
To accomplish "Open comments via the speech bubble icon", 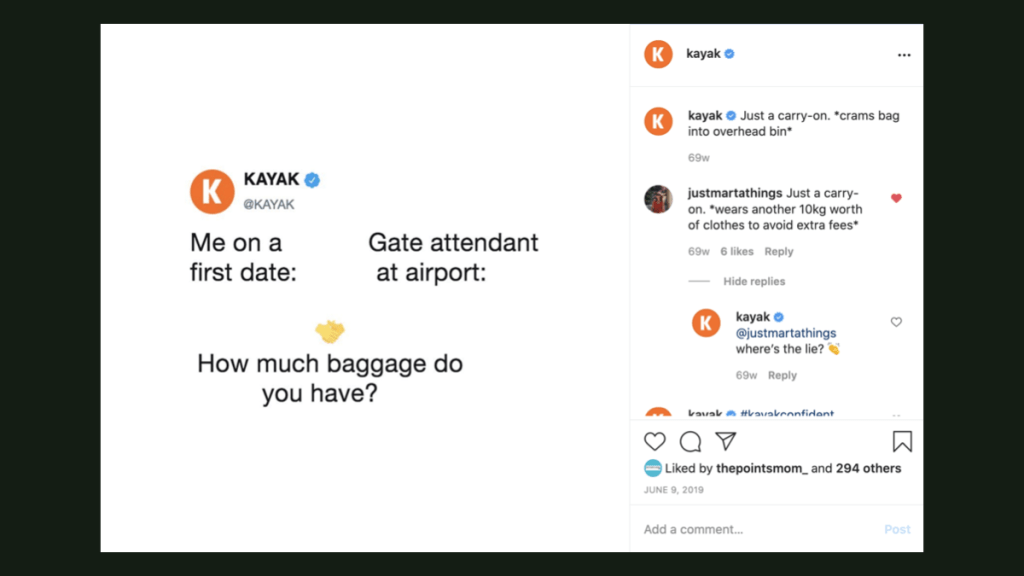I will click(x=690, y=441).
